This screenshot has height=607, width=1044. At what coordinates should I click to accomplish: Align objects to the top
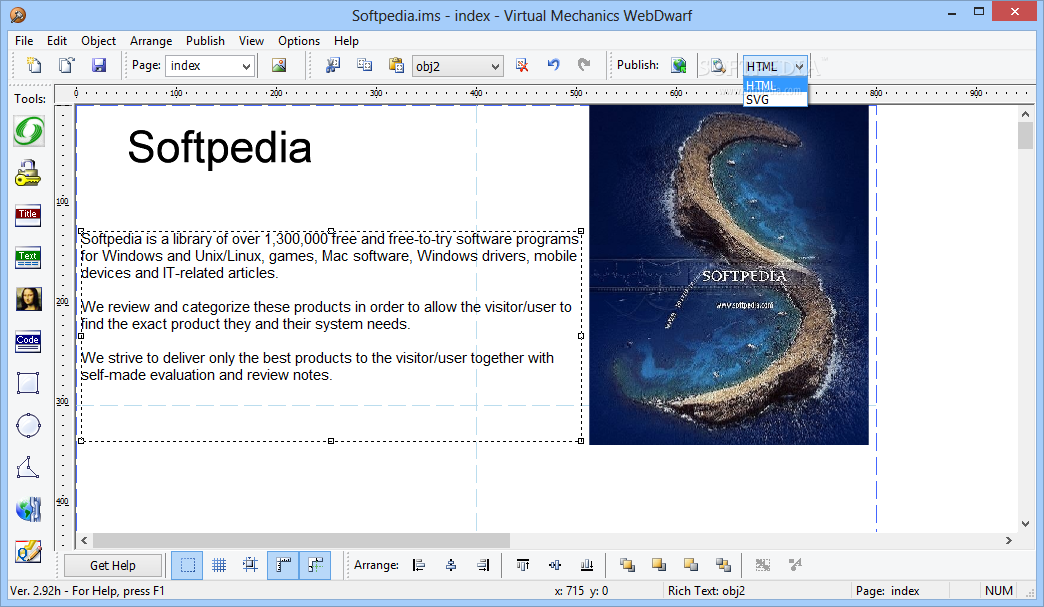pos(523,566)
